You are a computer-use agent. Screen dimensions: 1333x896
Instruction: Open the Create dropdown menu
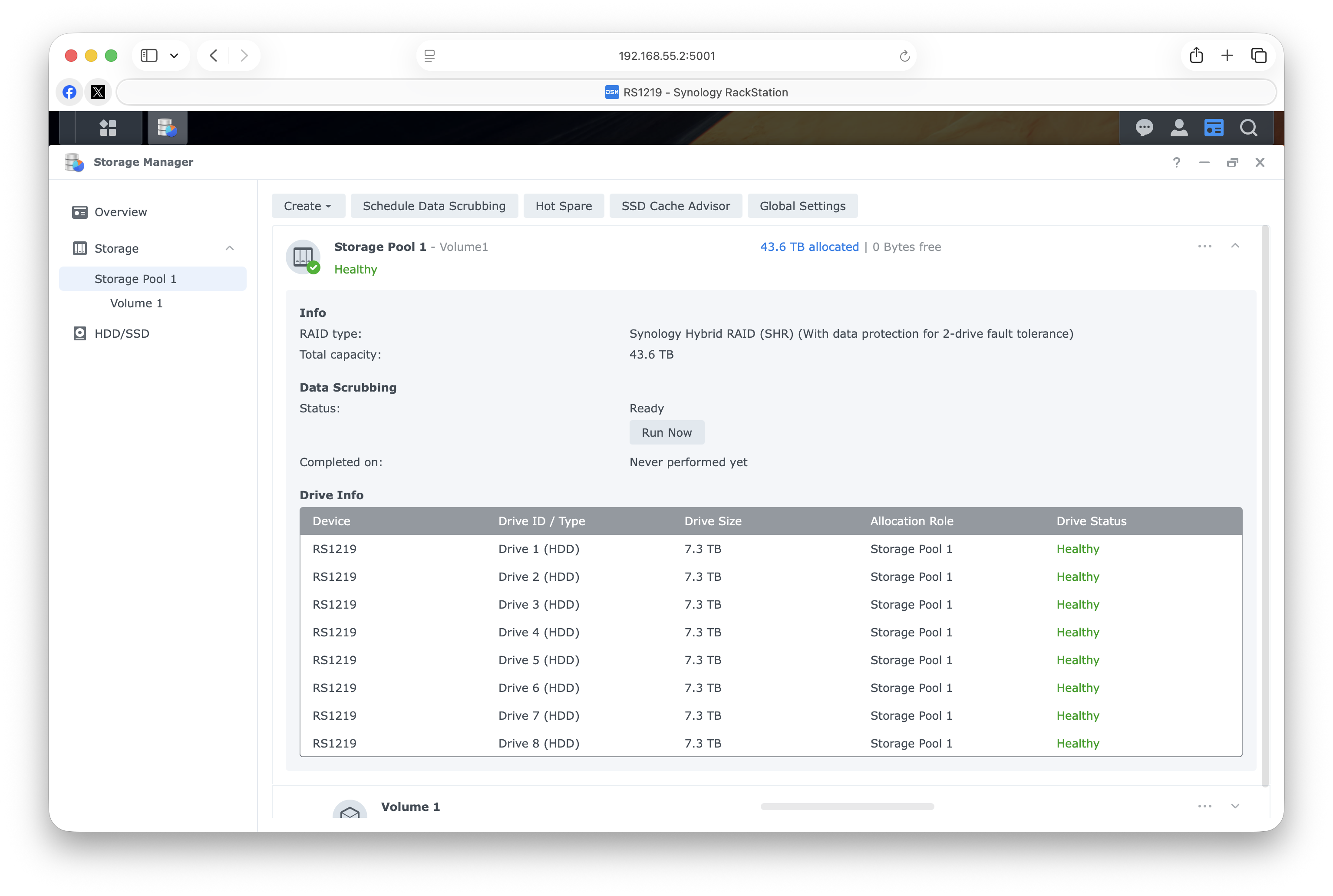tap(308, 206)
